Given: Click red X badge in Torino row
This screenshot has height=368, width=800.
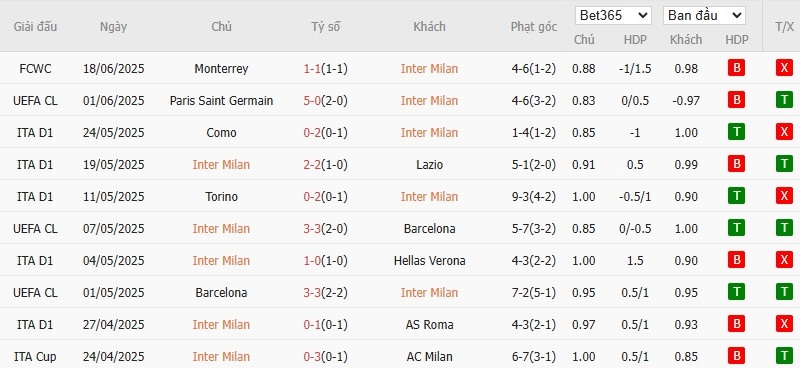Looking at the screenshot, I should pyautogui.click(x=784, y=196).
